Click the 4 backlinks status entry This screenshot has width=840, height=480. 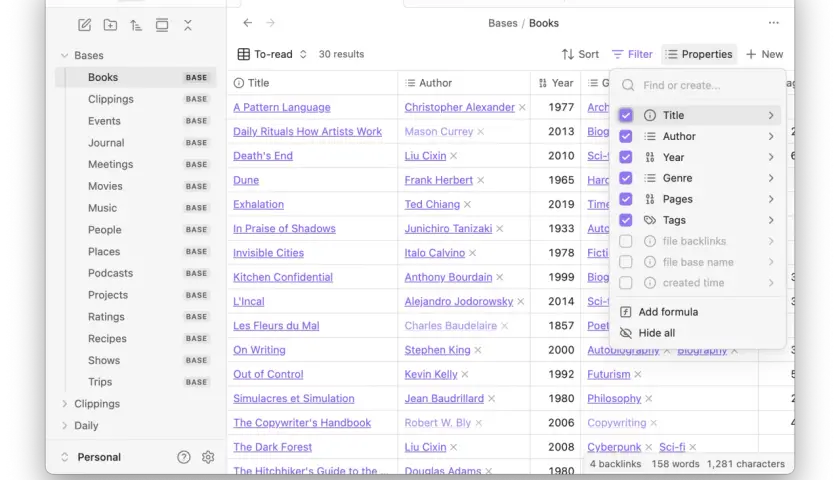(616, 464)
